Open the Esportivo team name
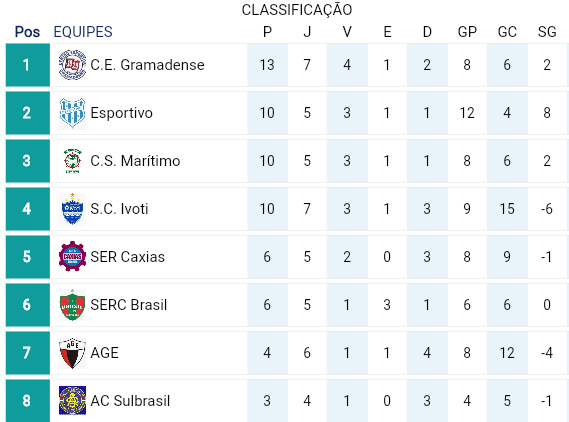The height and width of the screenshot is (422, 569). tap(121, 113)
